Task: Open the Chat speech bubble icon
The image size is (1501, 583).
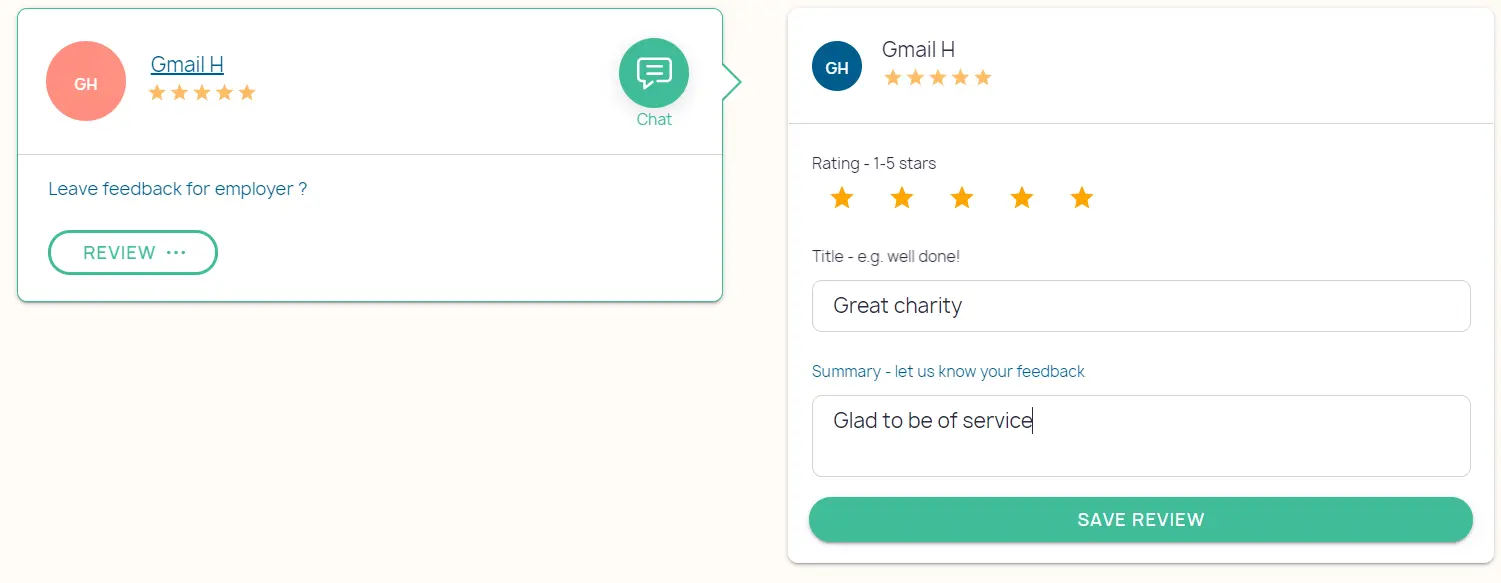Action: (x=654, y=73)
